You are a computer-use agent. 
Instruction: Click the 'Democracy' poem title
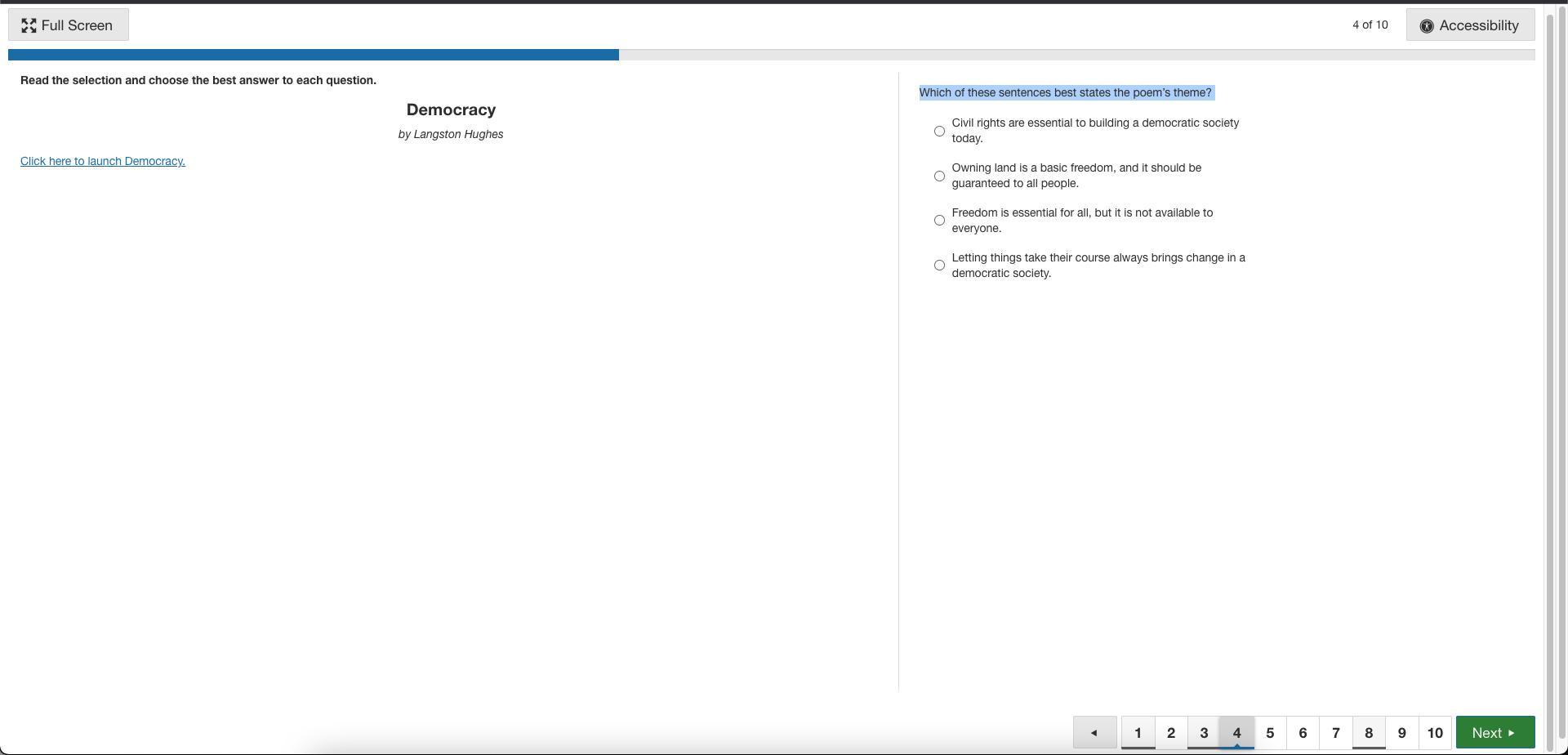pyautogui.click(x=451, y=109)
